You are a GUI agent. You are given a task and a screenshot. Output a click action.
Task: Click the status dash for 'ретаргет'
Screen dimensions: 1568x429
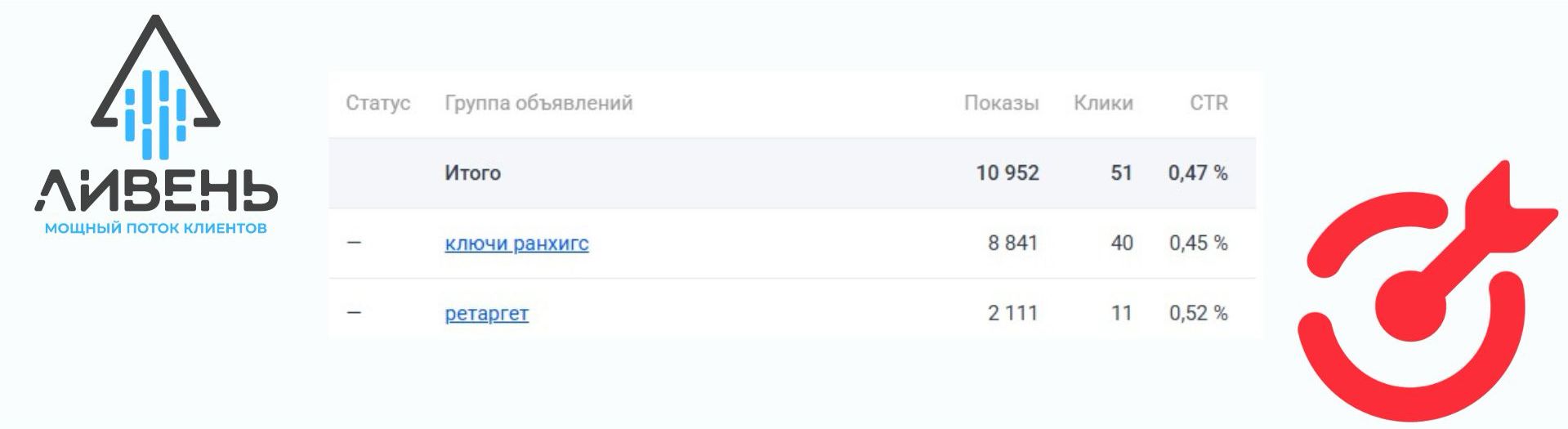pos(354,313)
